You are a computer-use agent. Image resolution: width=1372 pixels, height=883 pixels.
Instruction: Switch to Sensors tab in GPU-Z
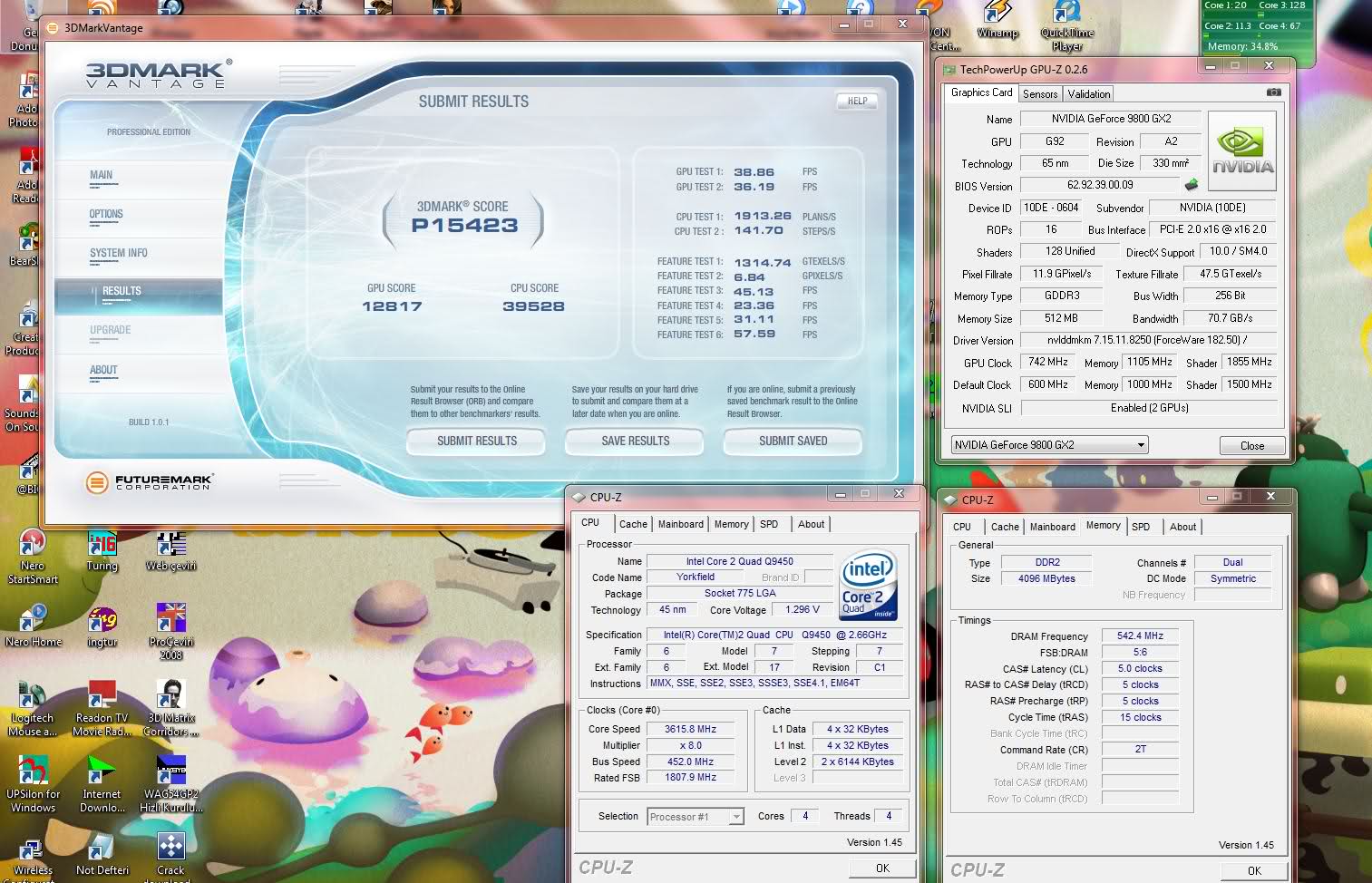1040,93
